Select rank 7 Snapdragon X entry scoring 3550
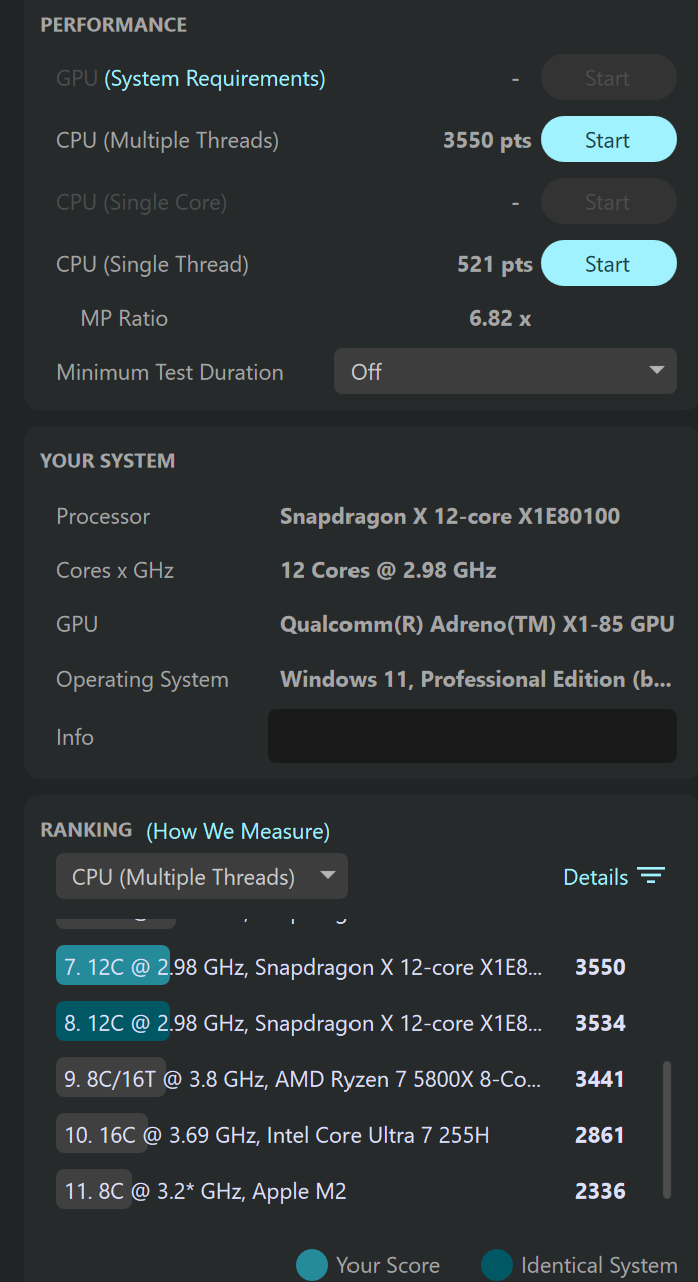 coord(340,967)
